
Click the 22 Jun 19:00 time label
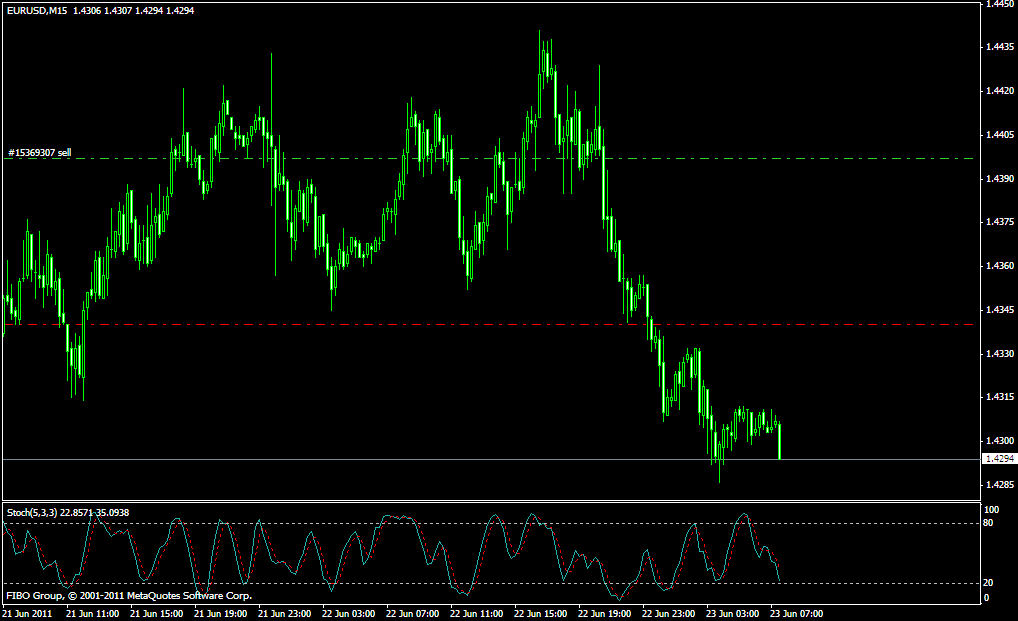(604, 614)
